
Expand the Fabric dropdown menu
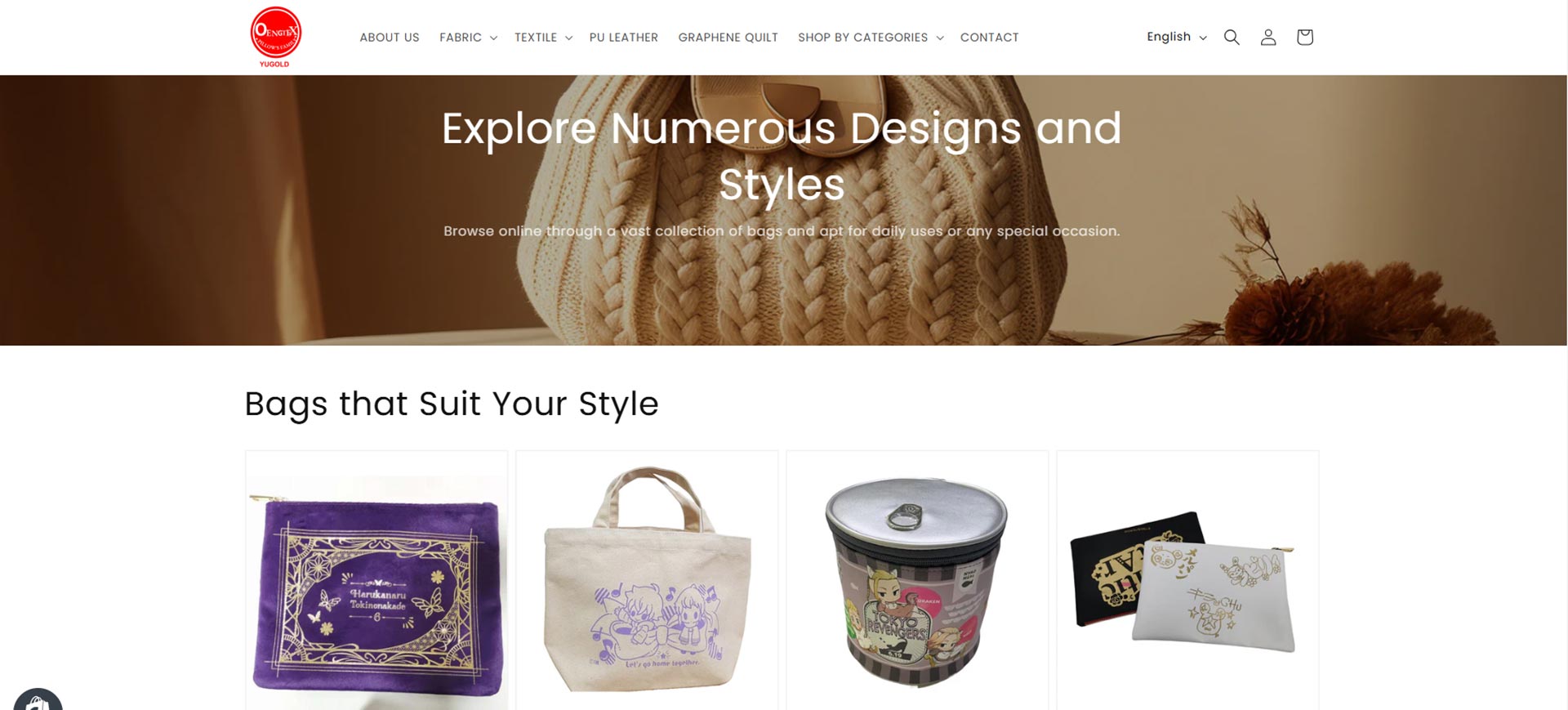click(x=468, y=38)
